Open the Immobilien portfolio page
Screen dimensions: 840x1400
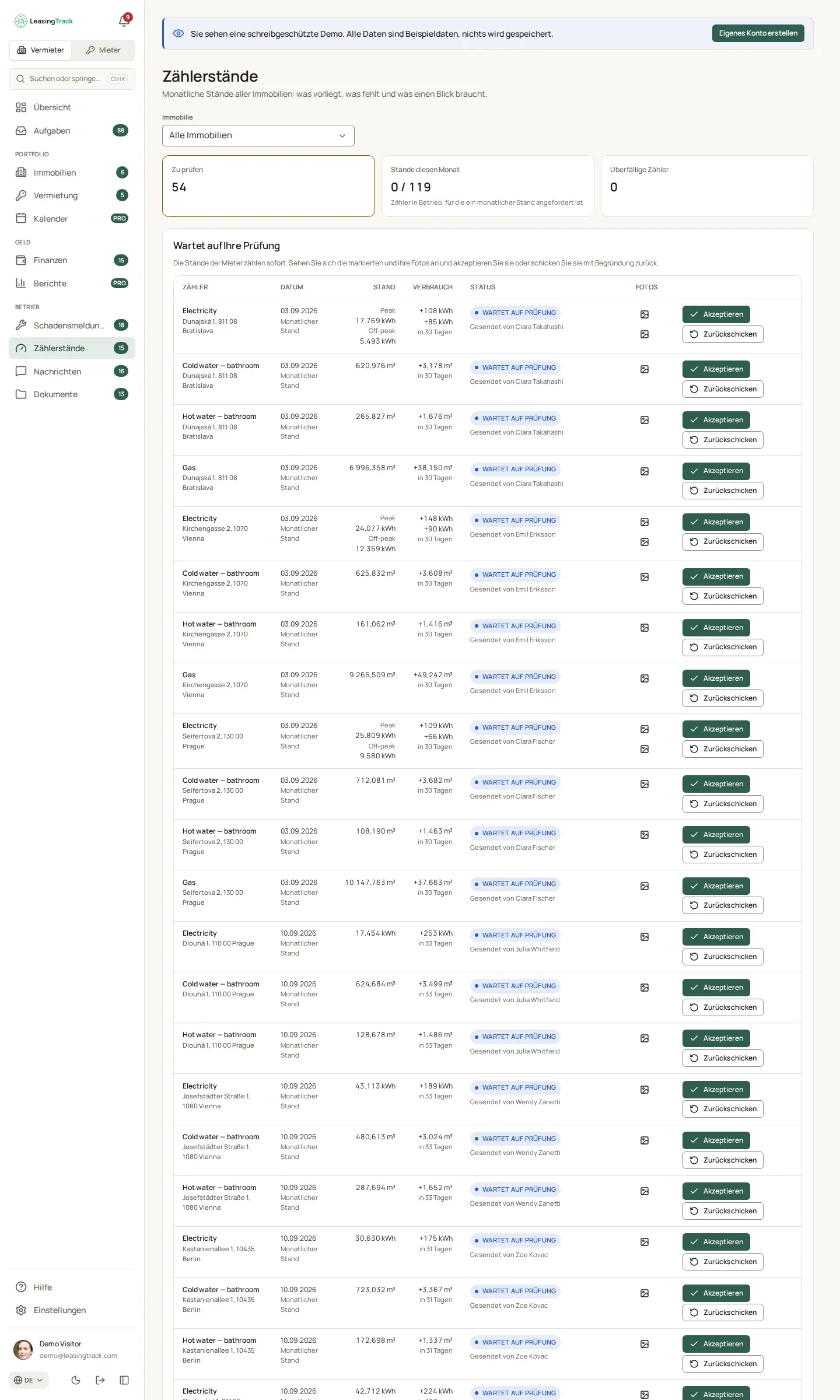pyautogui.click(x=72, y=173)
